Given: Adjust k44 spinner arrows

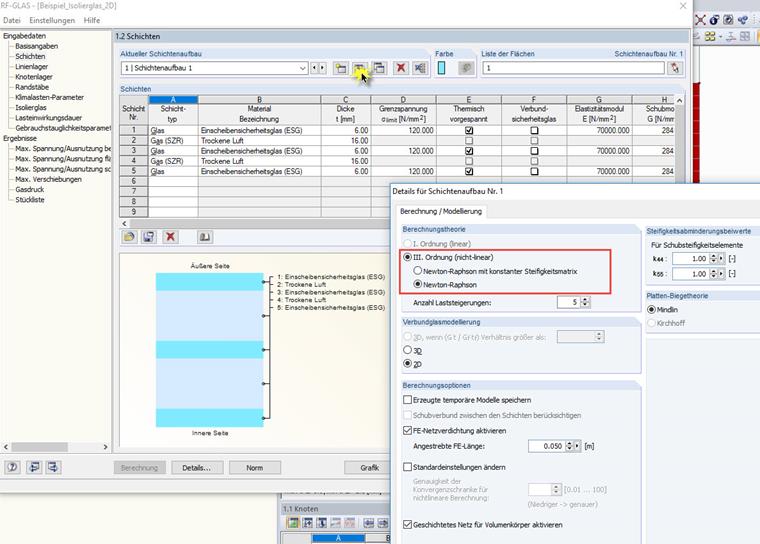Looking at the screenshot, I should point(713,259).
